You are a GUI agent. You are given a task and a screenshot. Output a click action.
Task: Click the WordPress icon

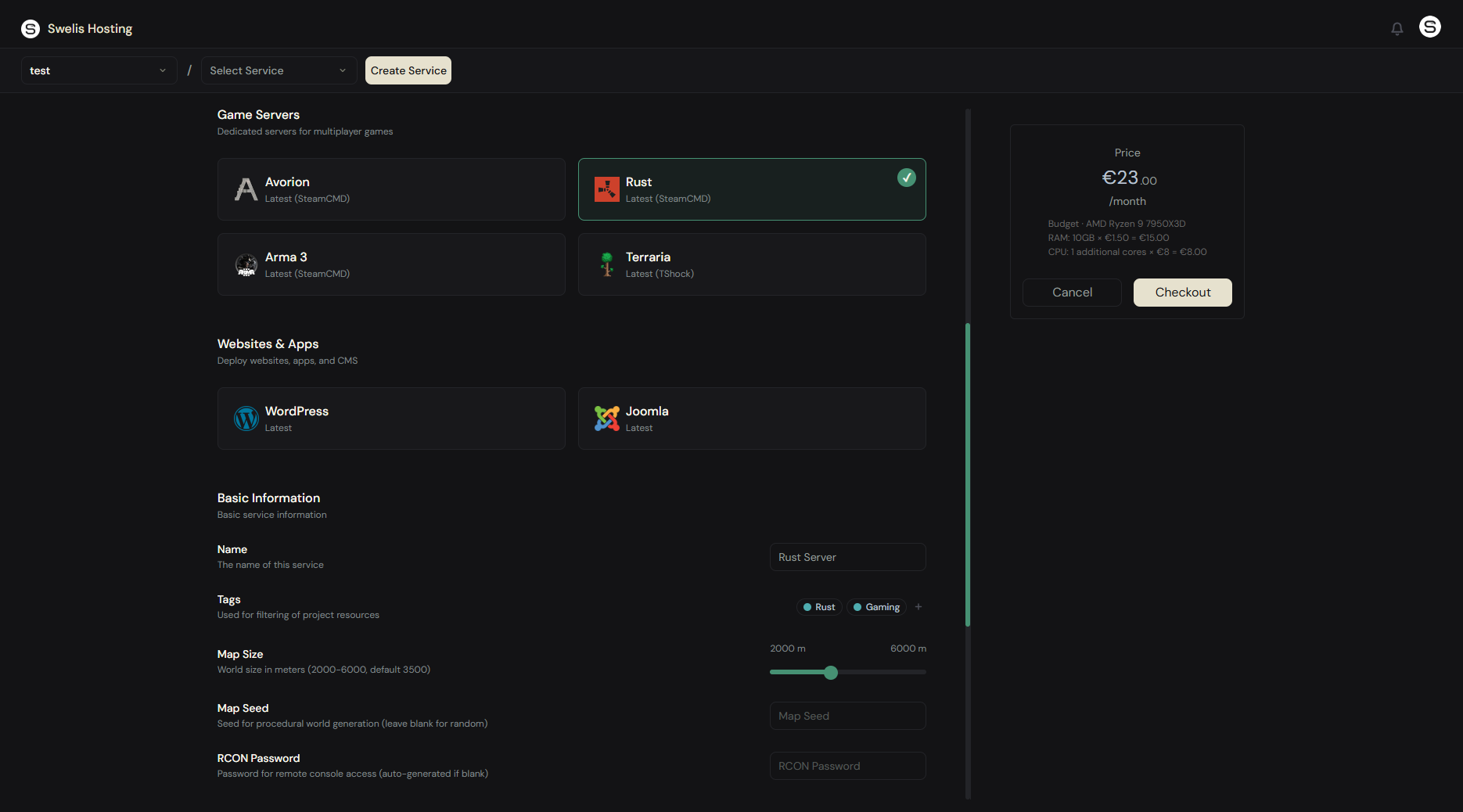pos(246,419)
